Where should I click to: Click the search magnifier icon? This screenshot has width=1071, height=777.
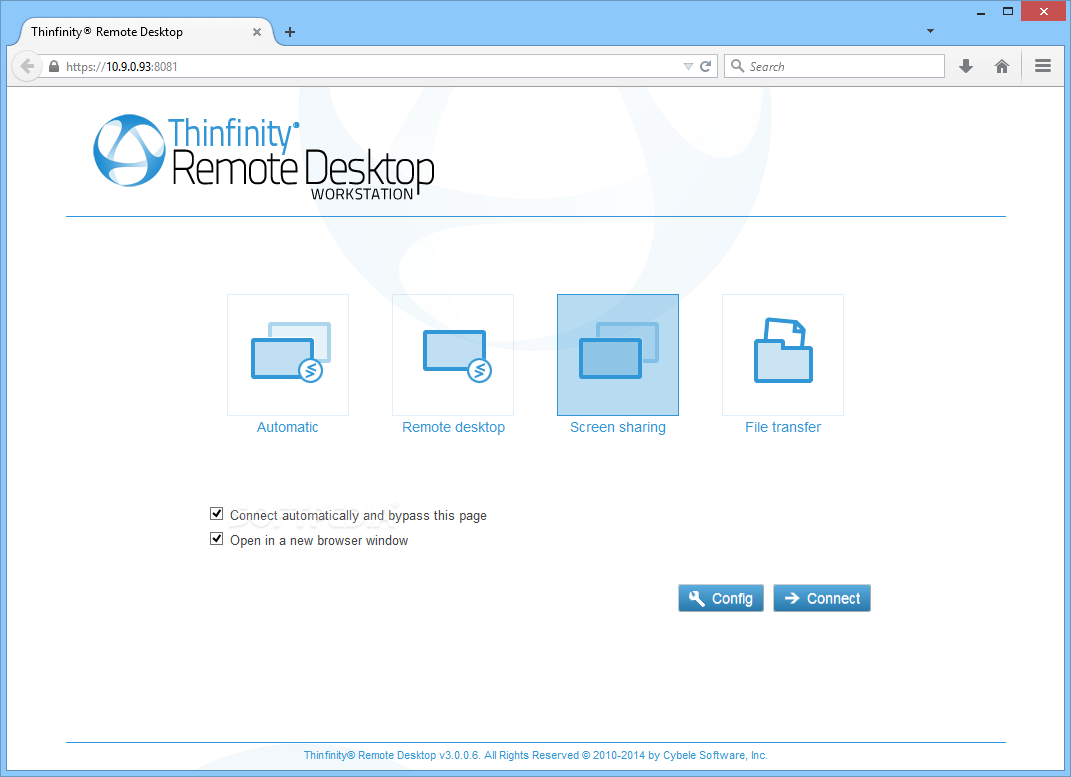pos(737,66)
